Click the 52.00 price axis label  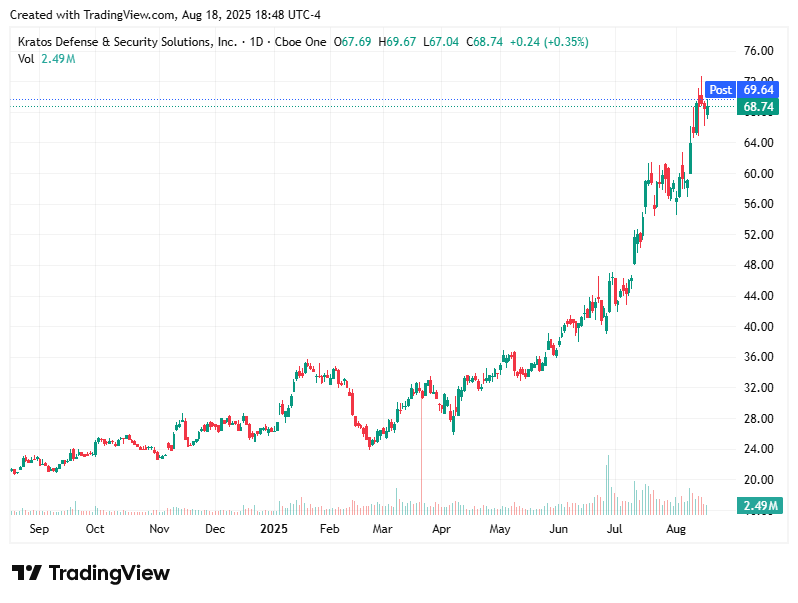(x=758, y=235)
